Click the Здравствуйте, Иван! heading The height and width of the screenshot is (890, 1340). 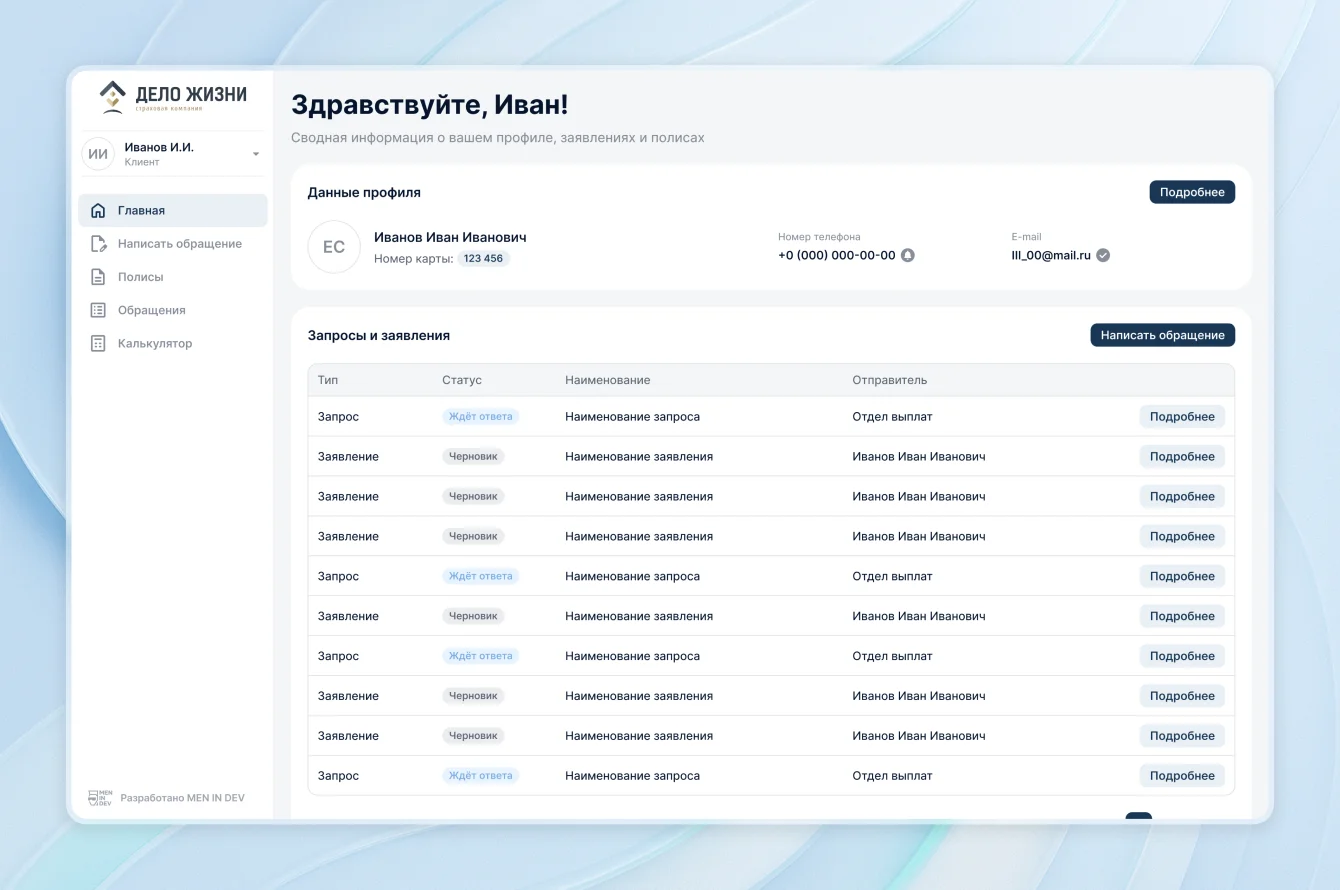430,105
